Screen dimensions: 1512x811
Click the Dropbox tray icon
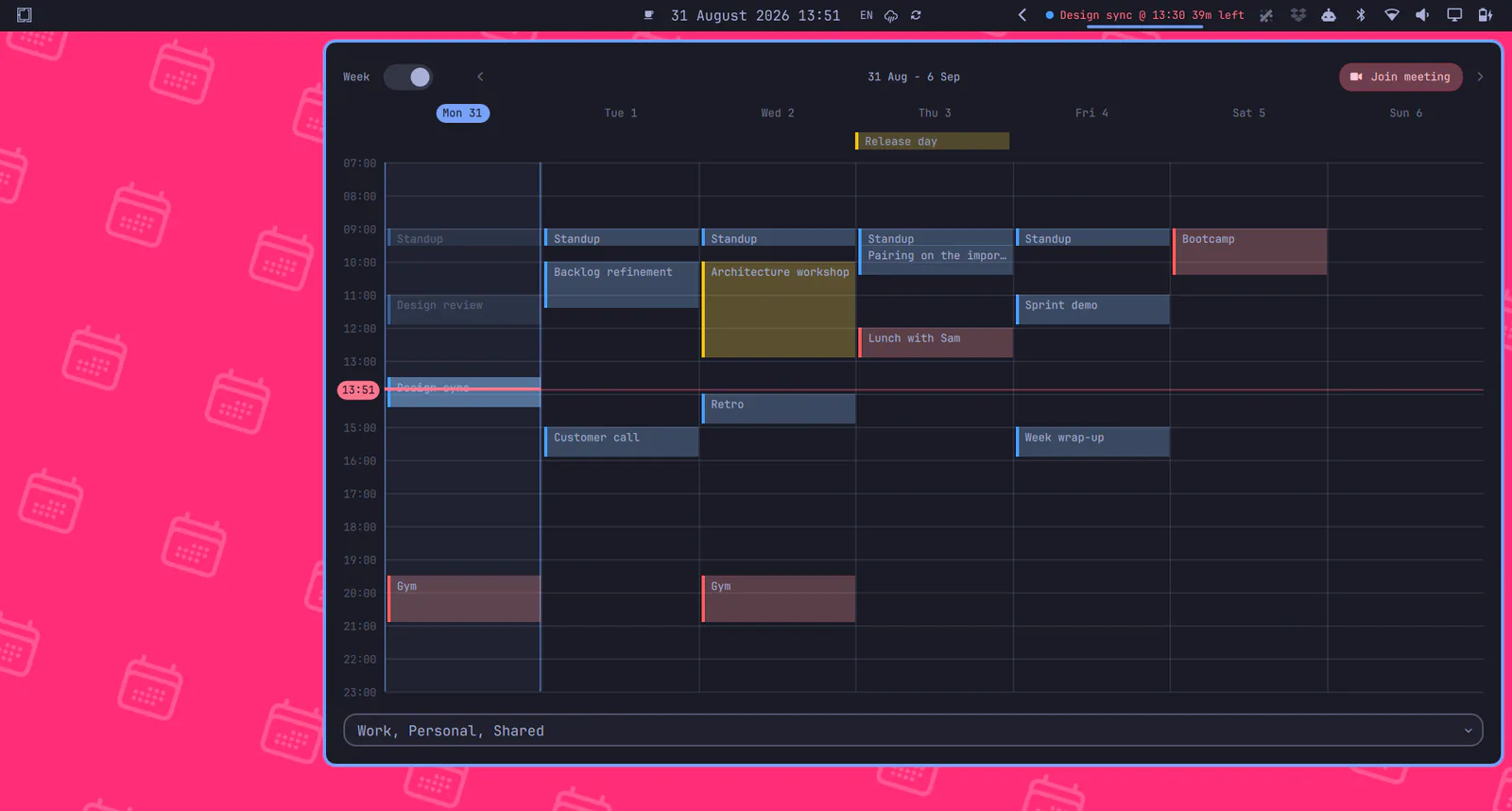pyautogui.click(x=1298, y=15)
